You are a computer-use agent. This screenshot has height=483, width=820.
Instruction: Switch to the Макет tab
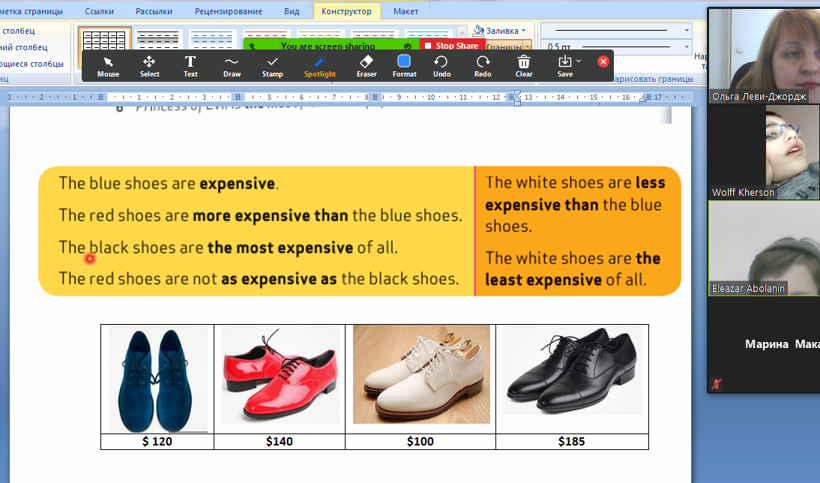tap(405, 11)
